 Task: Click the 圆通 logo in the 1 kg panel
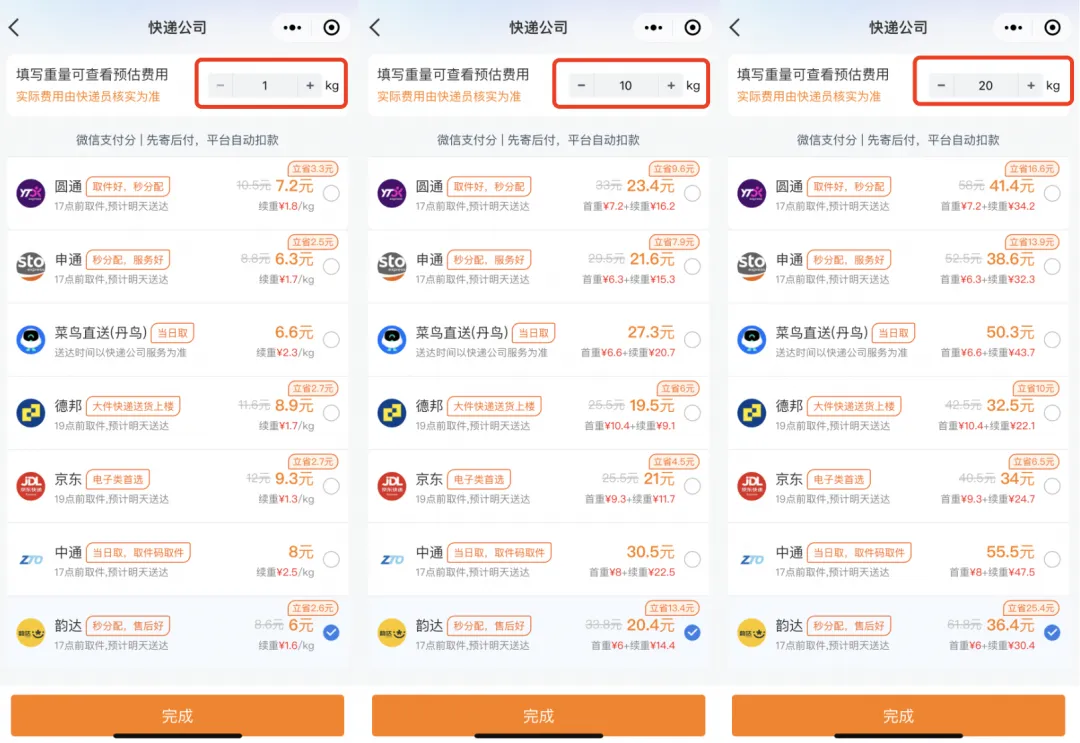(30, 193)
